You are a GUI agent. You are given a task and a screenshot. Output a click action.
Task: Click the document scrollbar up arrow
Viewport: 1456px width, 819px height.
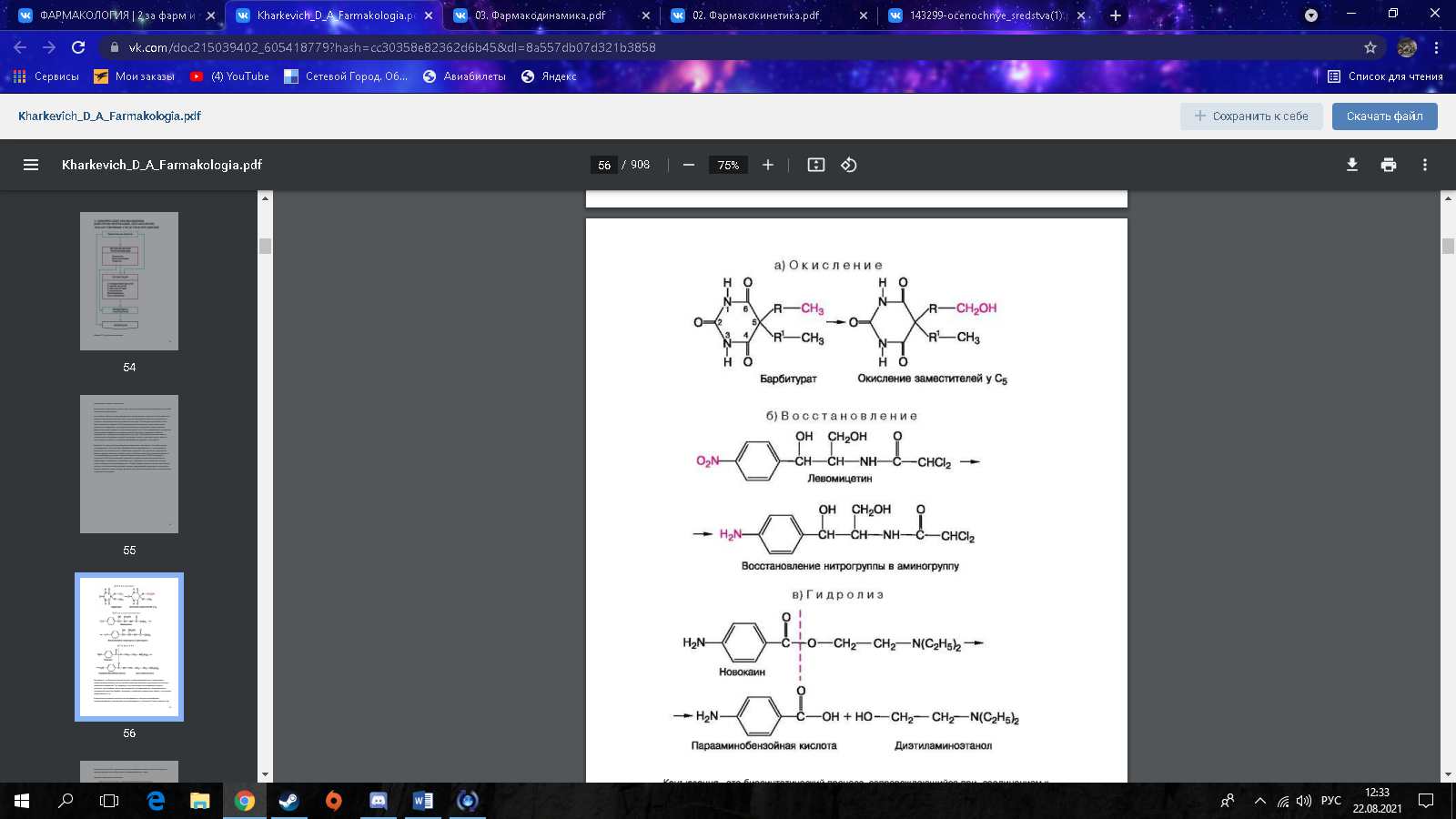(1449, 197)
